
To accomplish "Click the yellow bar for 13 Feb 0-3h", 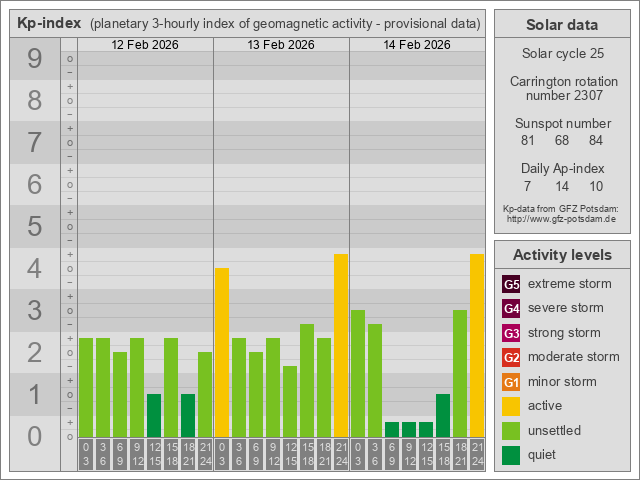I will click(x=222, y=352).
